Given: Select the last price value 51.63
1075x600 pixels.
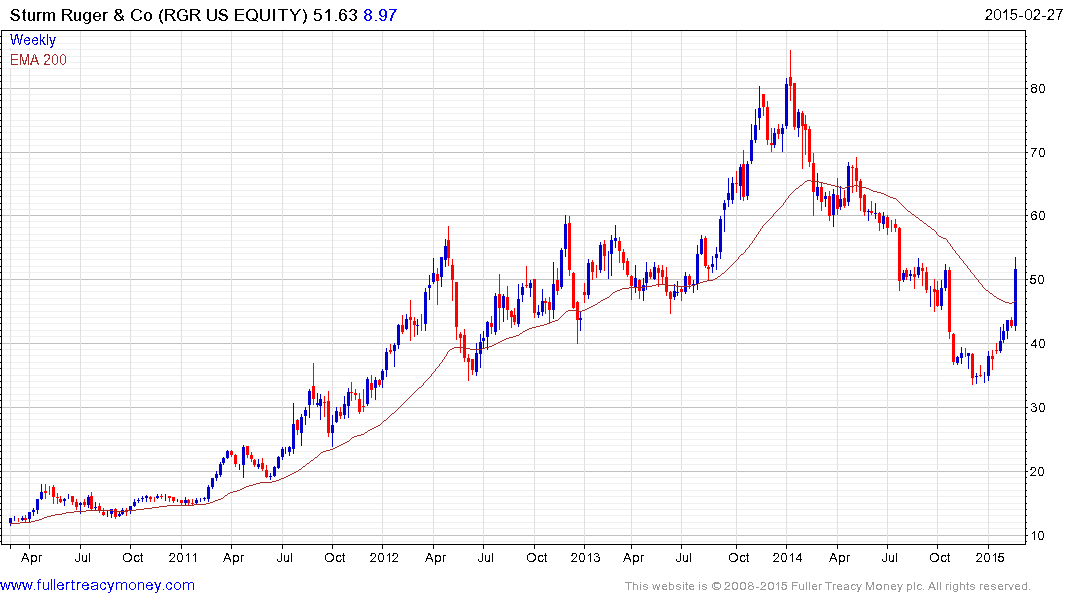Looking at the screenshot, I should point(335,15).
